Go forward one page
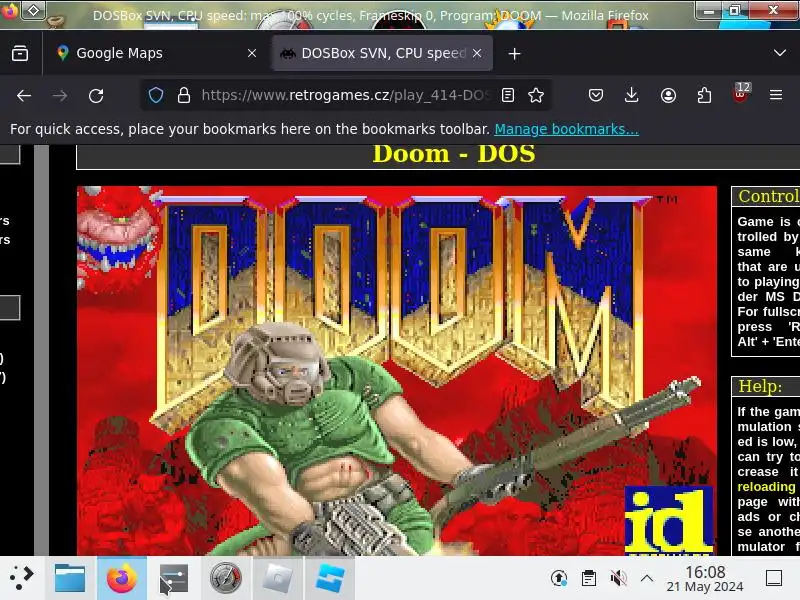 60,95
